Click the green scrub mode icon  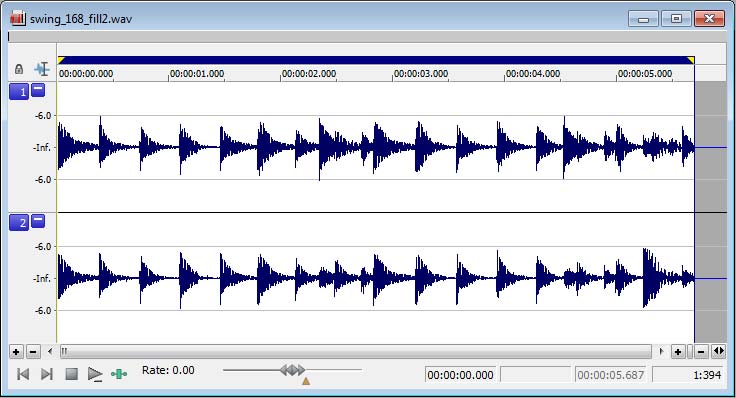click(x=119, y=374)
